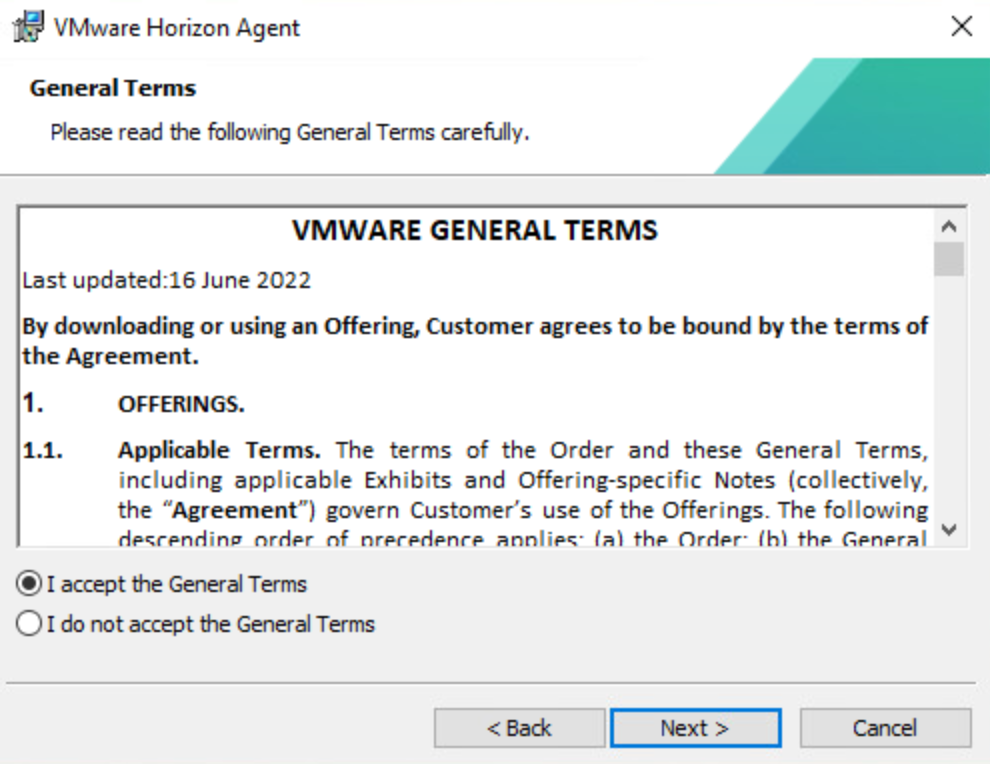990x764 pixels.
Task: Go back using the "< Back" button
Action: click(x=519, y=728)
